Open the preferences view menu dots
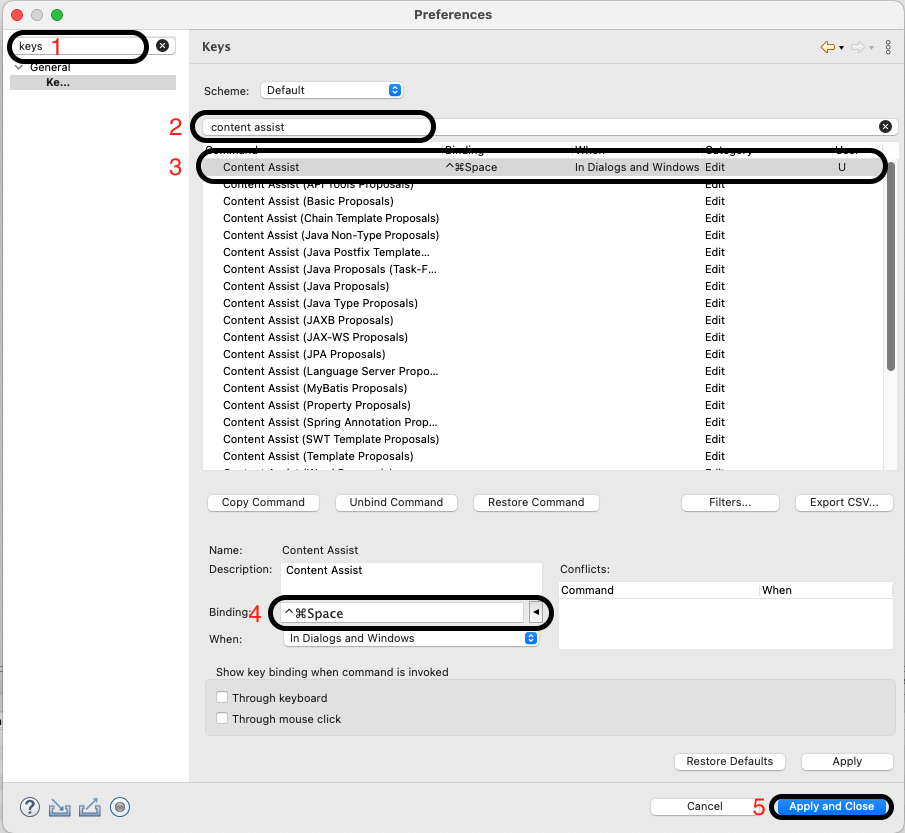Viewport: 905px width, 833px height. tap(888, 47)
